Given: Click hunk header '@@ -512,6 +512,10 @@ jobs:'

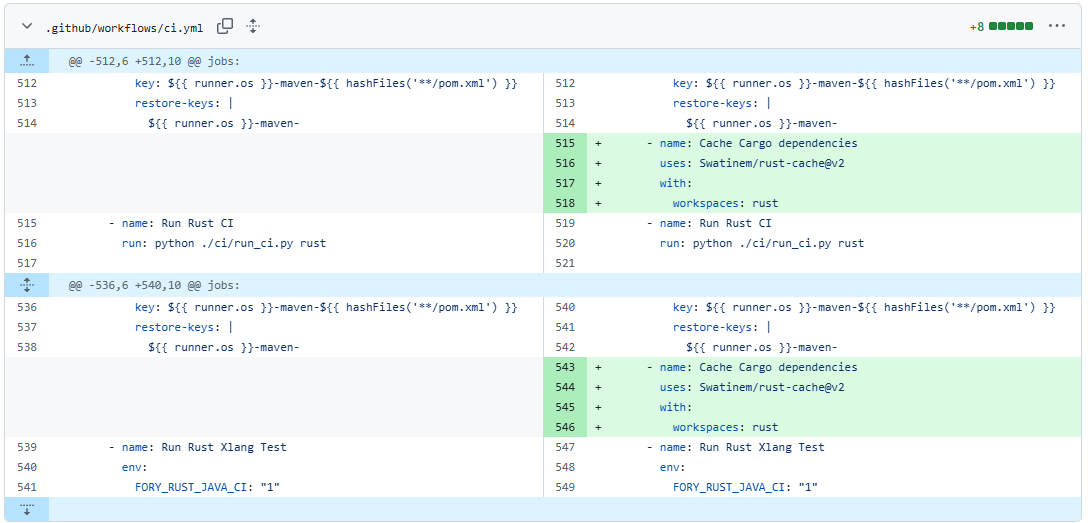Looking at the screenshot, I should [x=154, y=61].
